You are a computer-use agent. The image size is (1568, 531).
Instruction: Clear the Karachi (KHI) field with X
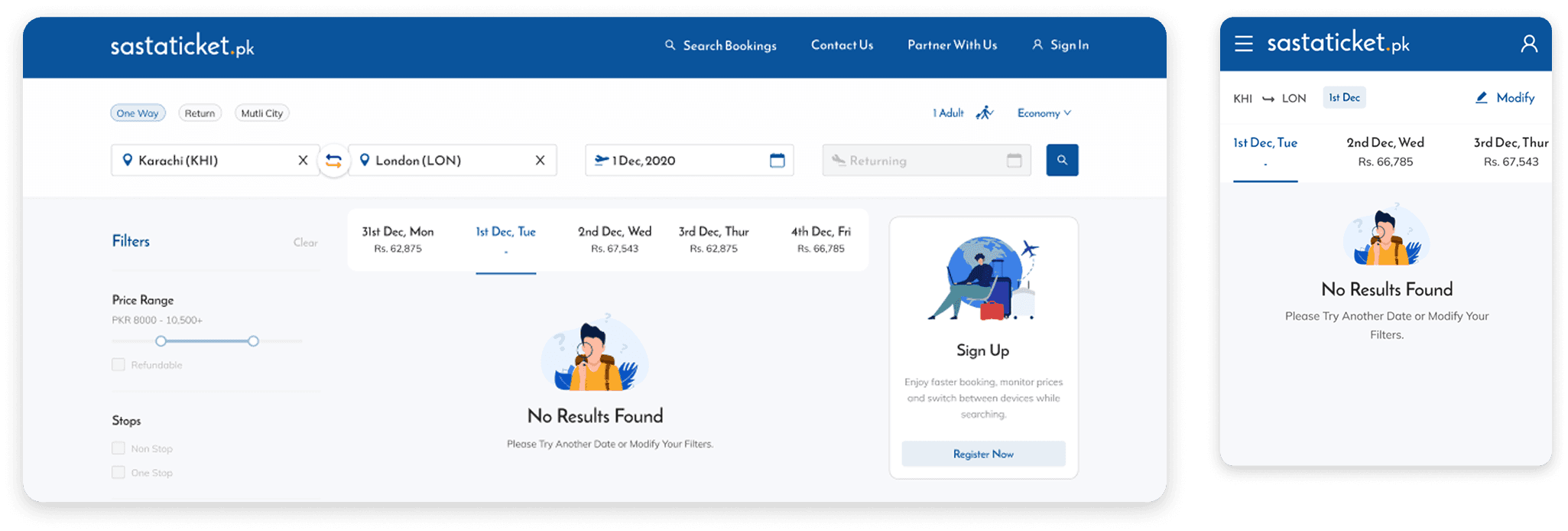[x=303, y=161]
